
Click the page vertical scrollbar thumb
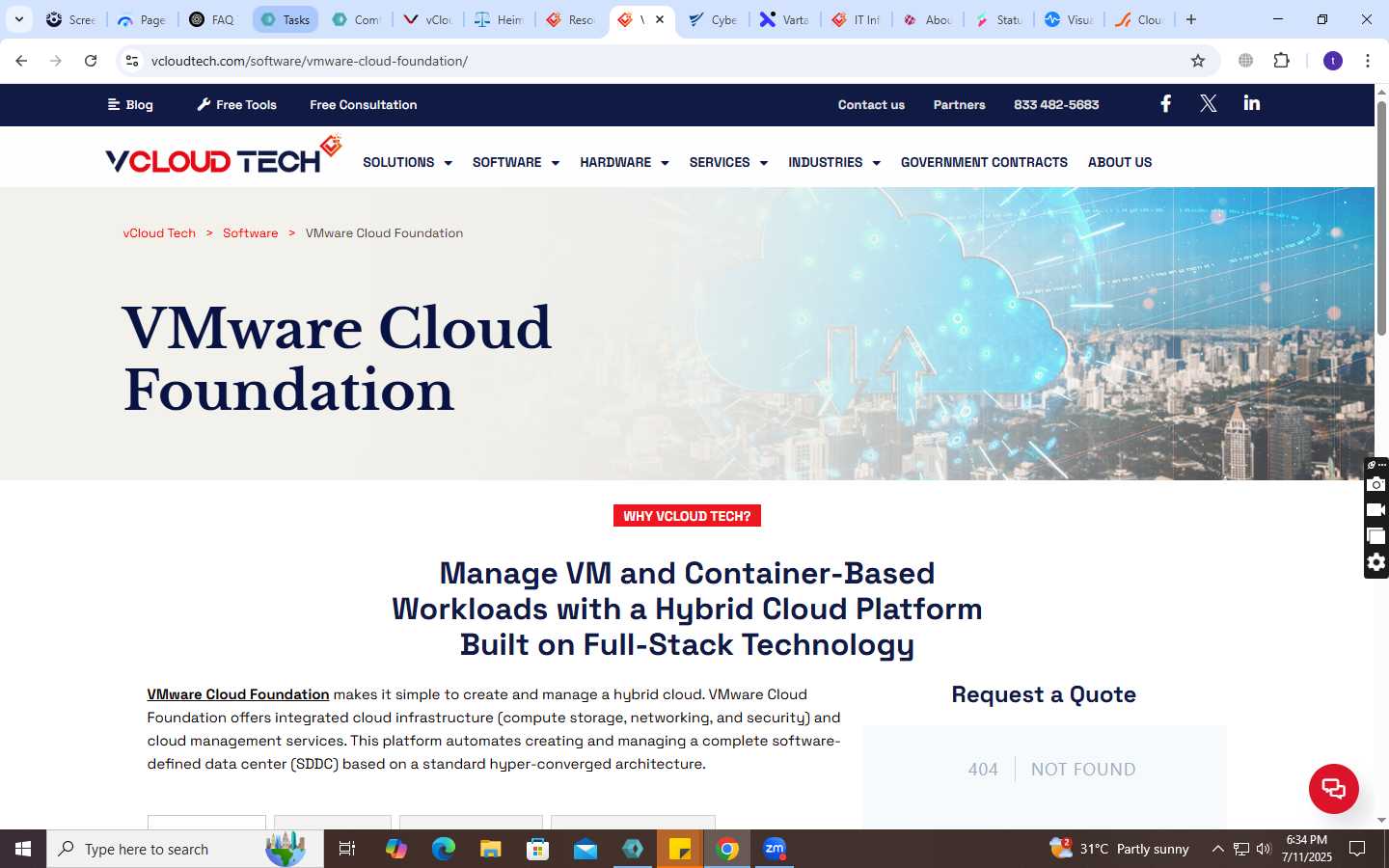[1381, 217]
